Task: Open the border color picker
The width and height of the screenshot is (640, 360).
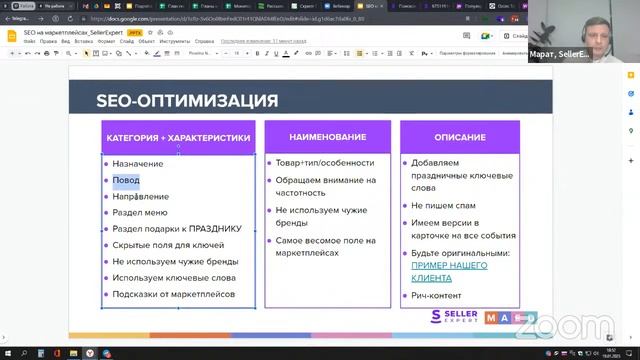Action: (157, 53)
